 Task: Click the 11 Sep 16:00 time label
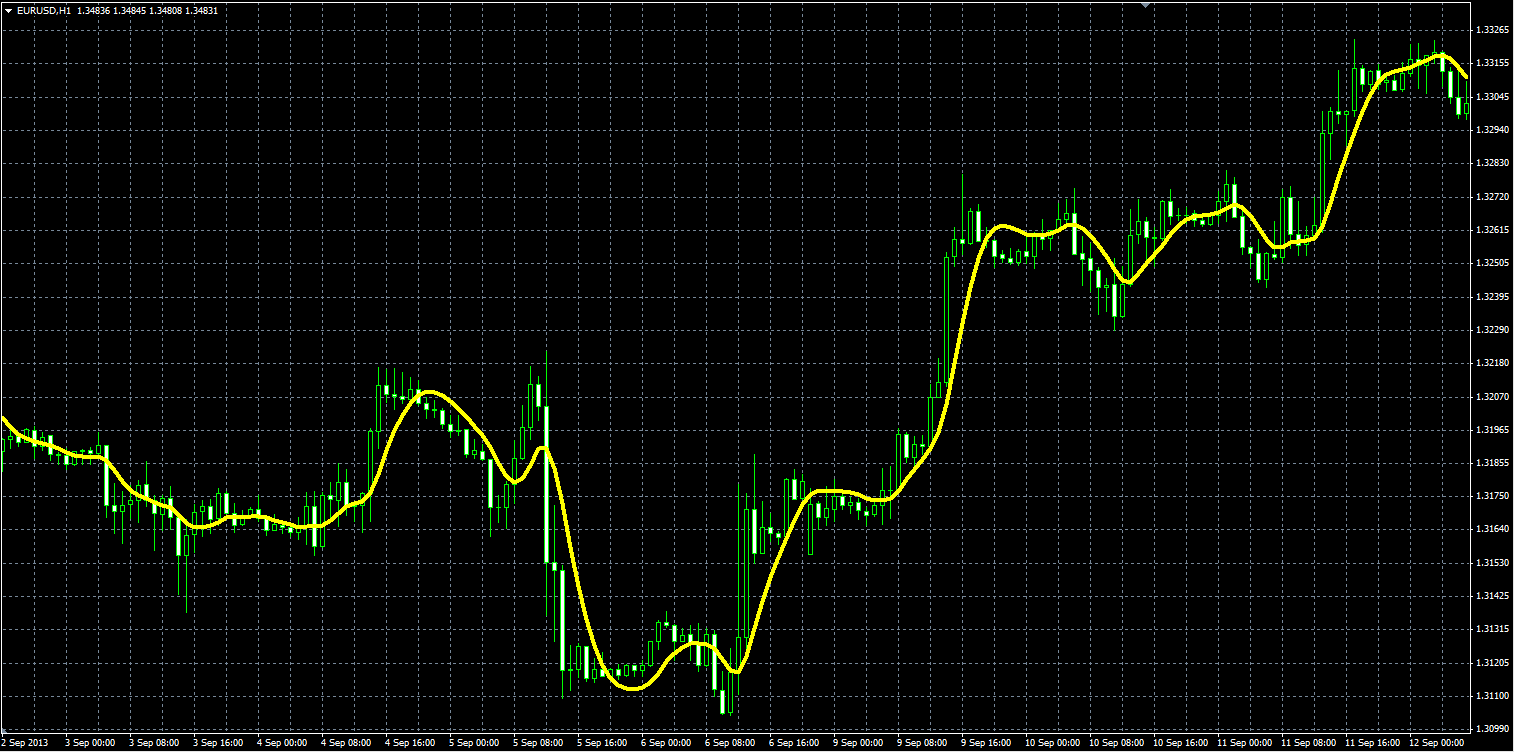click(1371, 743)
